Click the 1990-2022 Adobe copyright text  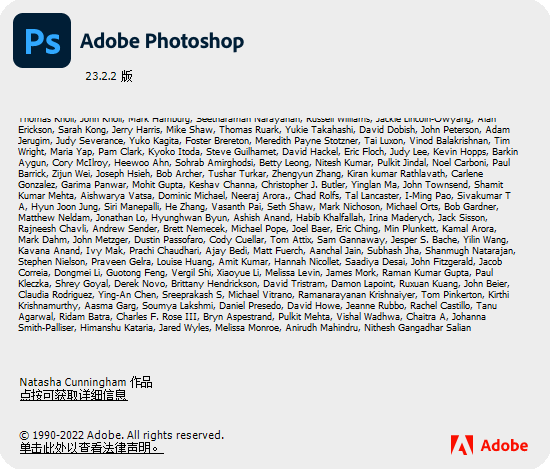click(121, 435)
